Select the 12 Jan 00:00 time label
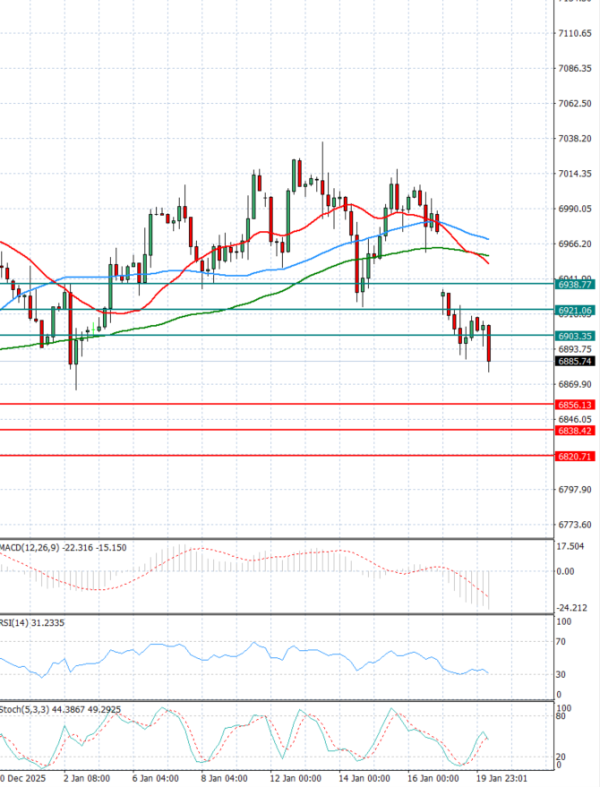 click(297, 776)
